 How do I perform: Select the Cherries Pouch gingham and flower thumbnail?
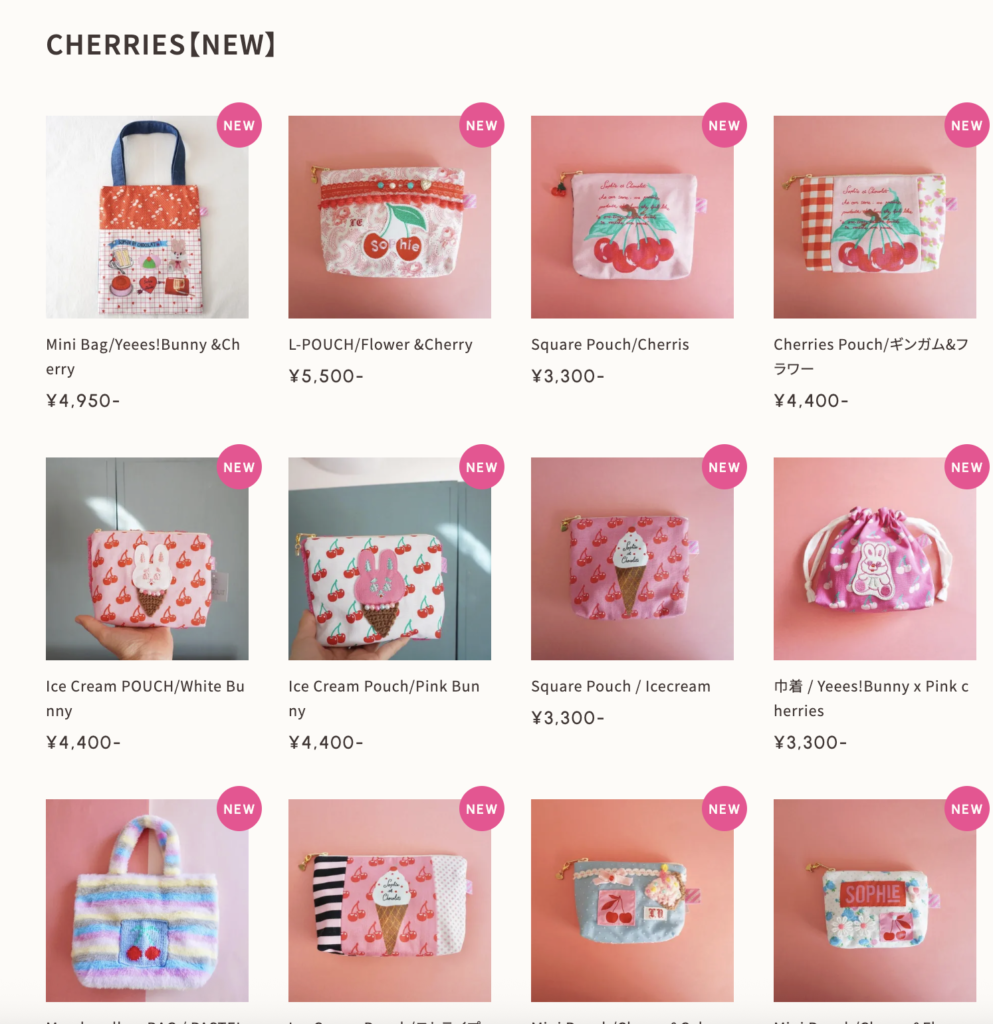coord(875,217)
